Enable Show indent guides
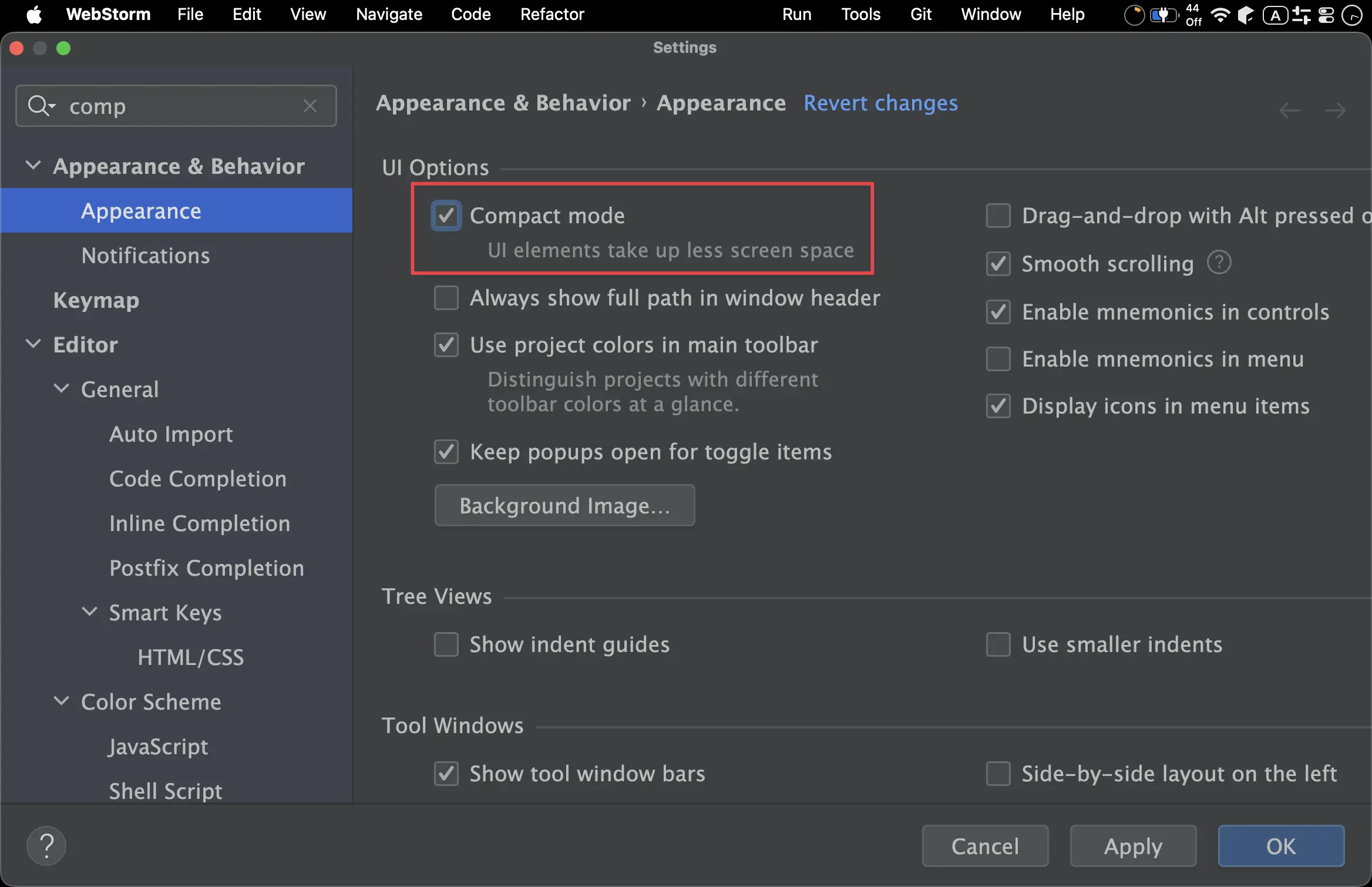This screenshot has height=887, width=1372. coord(446,644)
